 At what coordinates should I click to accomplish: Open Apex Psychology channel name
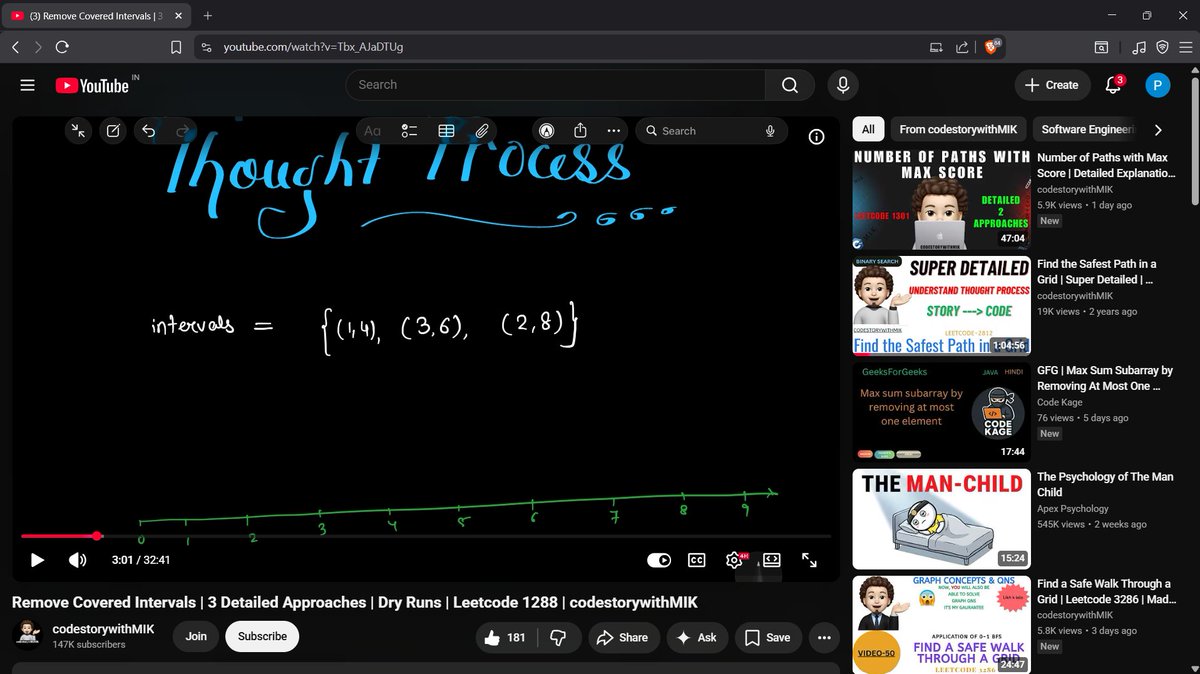click(1073, 509)
